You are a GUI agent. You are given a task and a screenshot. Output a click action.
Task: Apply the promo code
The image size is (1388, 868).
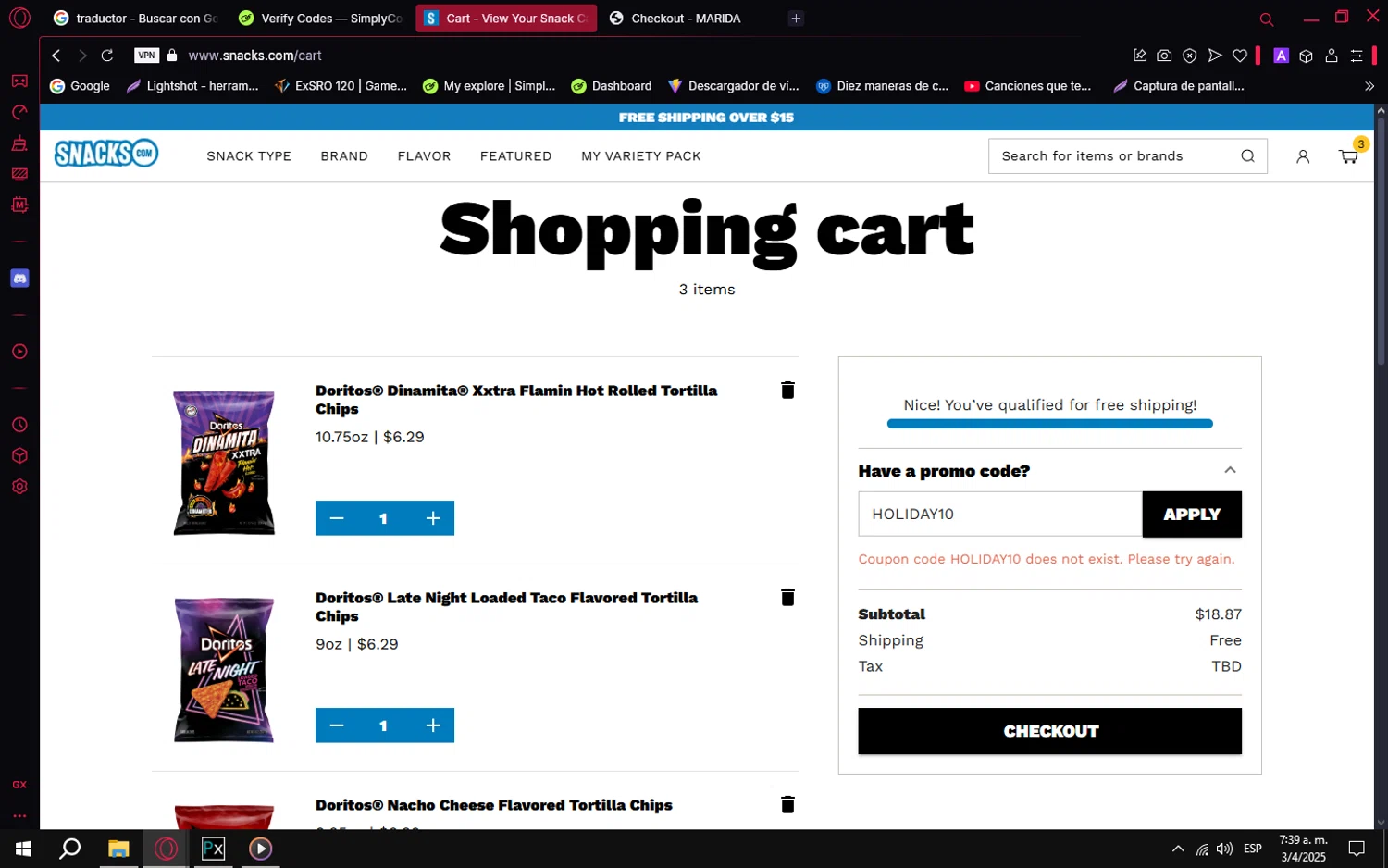pos(1192,514)
